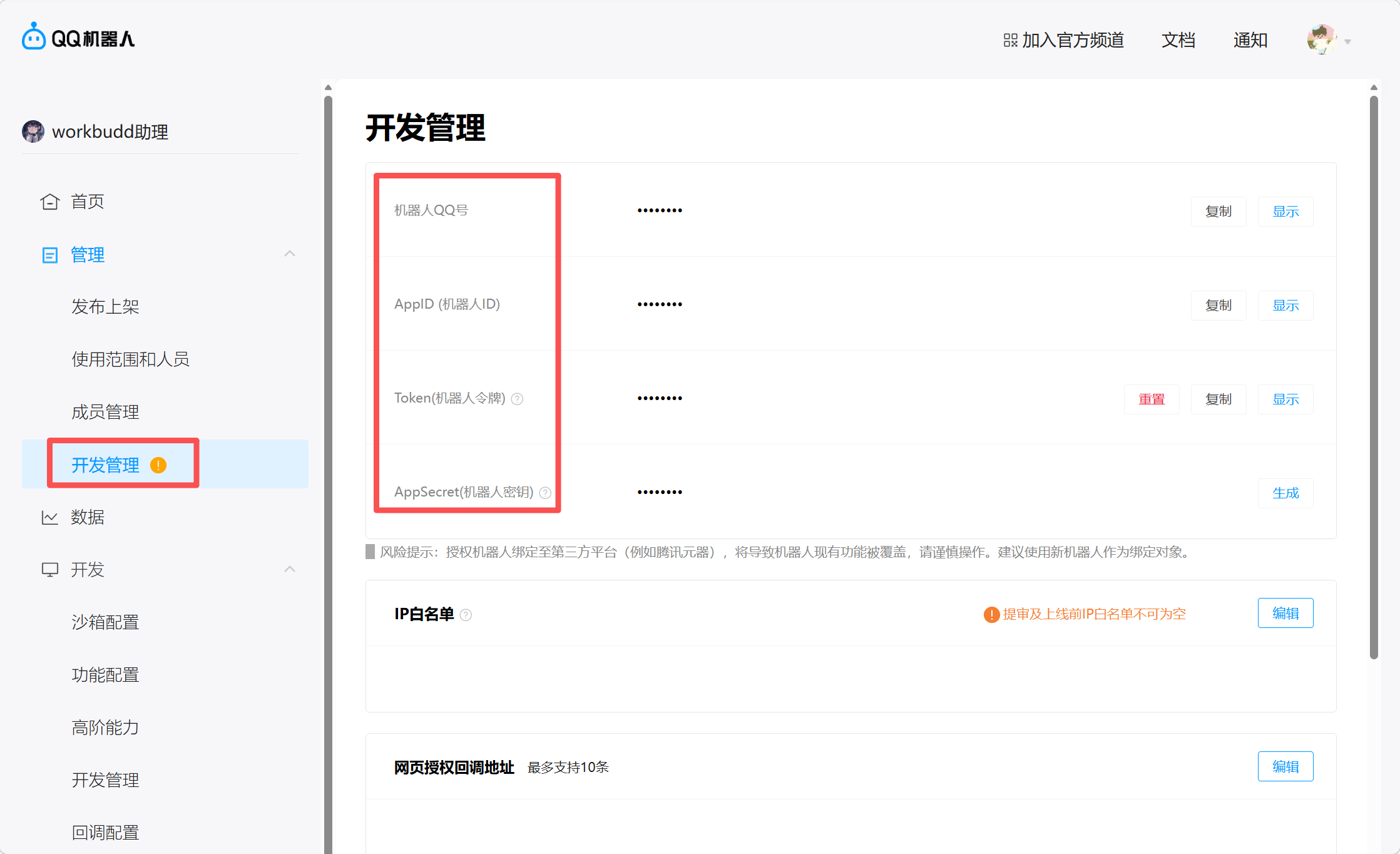Open 沙箱配置 under 开发
Screen dimensions: 1400x854
[x=105, y=622]
